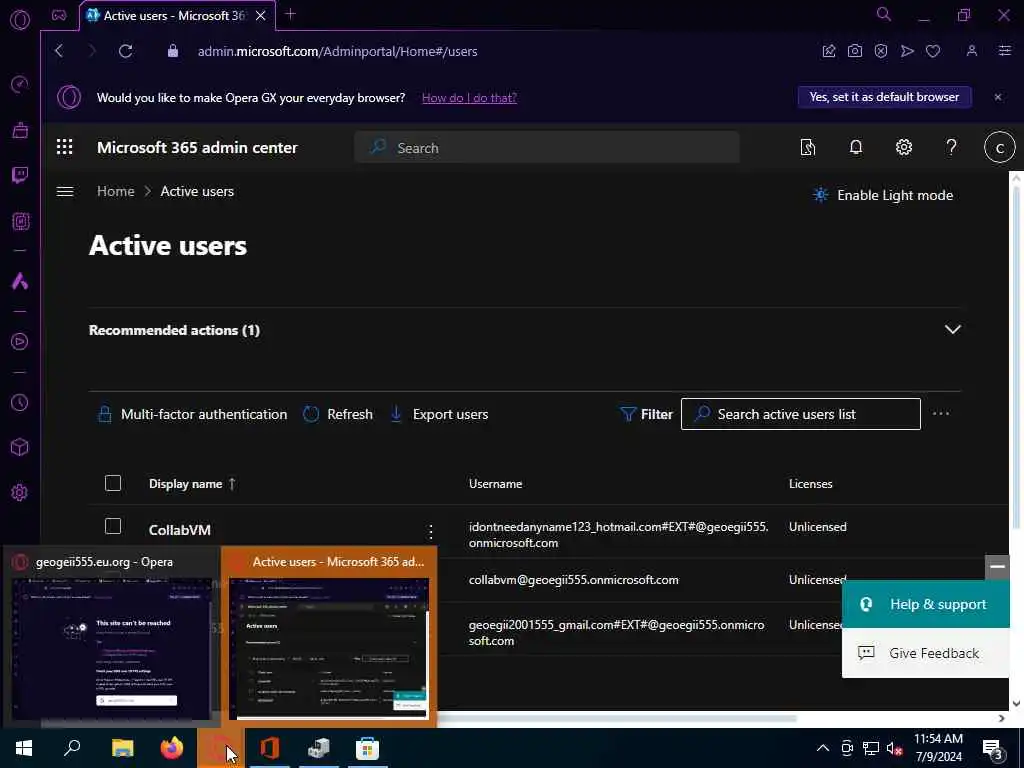Image resolution: width=1024 pixels, height=768 pixels.
Task: Open File Explorer from the taskbar
Action: (122, 748)
